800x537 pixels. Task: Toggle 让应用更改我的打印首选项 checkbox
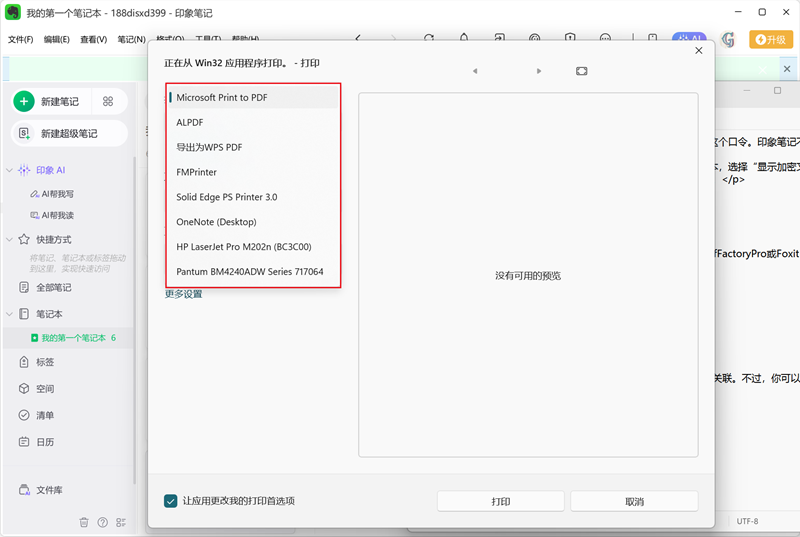click(x=170, y=501)
